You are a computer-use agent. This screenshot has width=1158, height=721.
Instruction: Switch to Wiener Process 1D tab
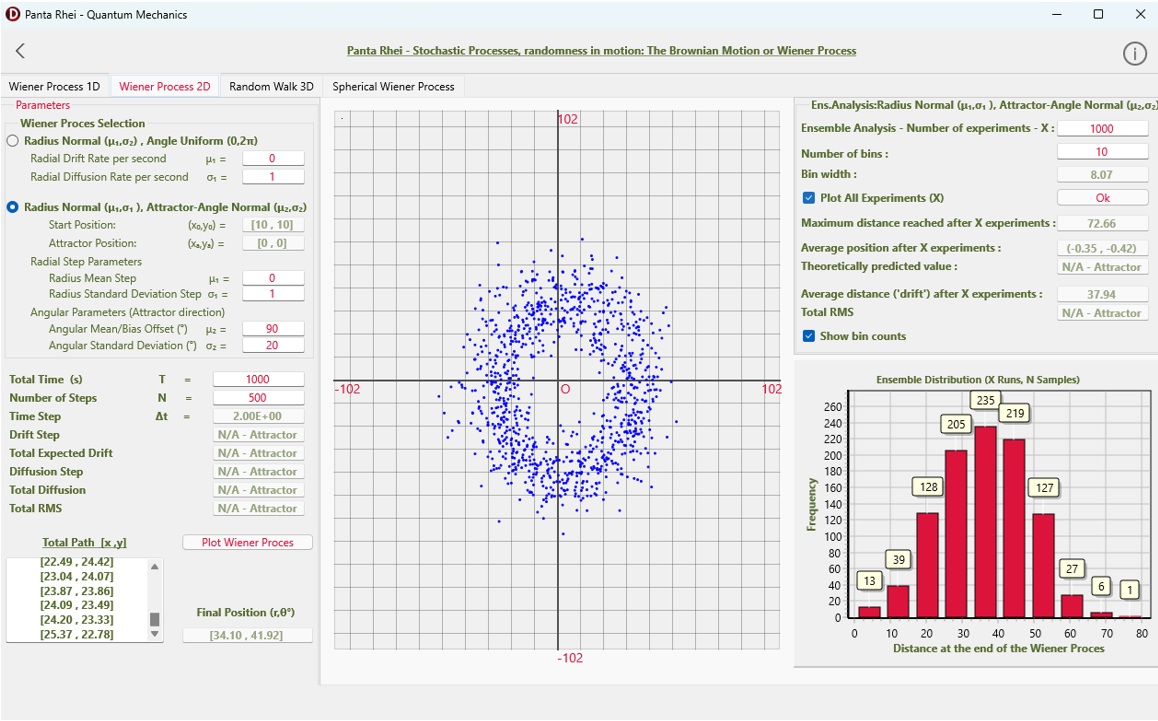[55, 86]
